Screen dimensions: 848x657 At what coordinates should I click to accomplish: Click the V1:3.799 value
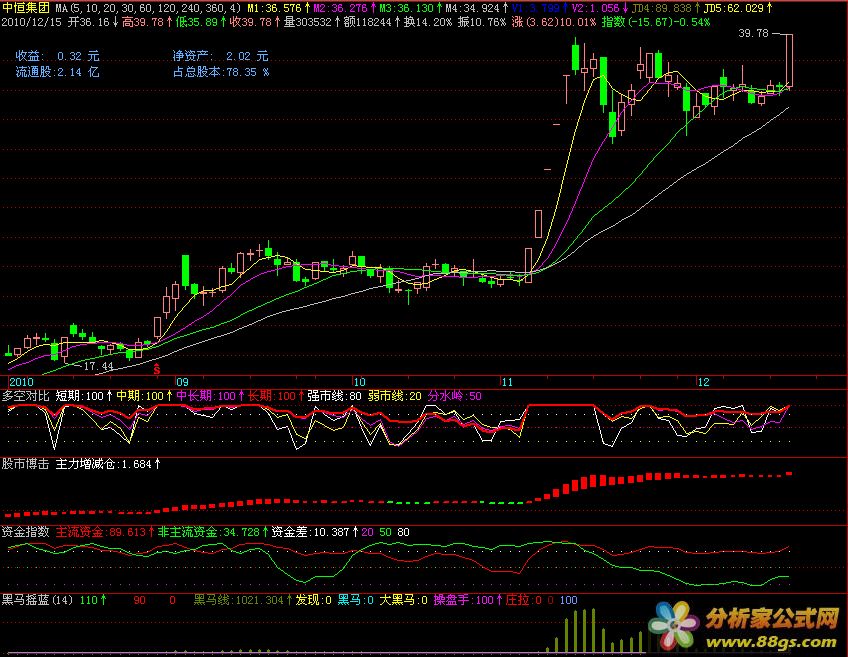pos(539,8)
